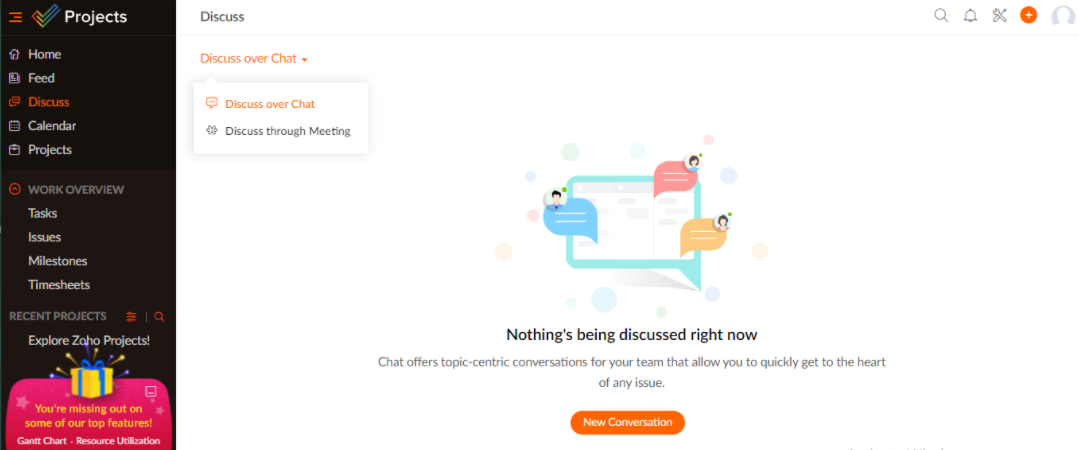Open the setup tools icon
The width and height of the screenshot is (1079, 450).
pyautogui.click(x=1000, y=15)
